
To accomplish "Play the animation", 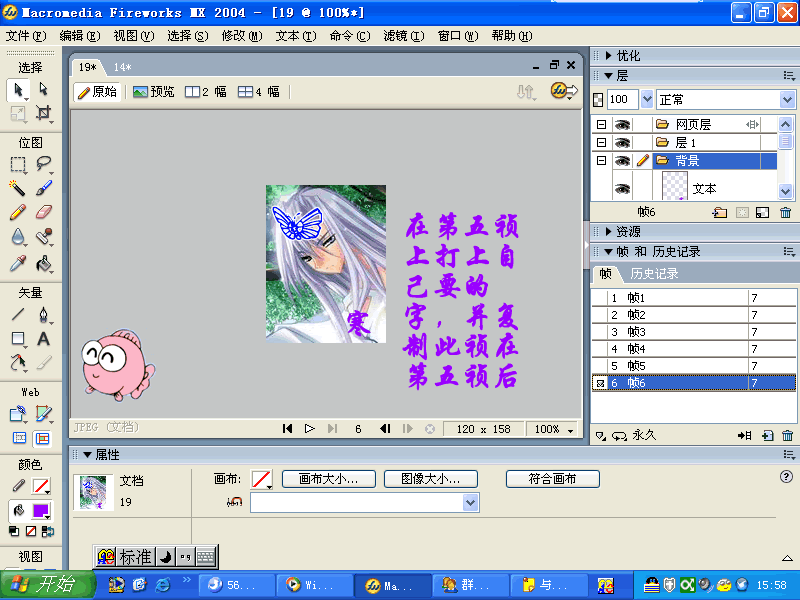I will pos(310,429).
